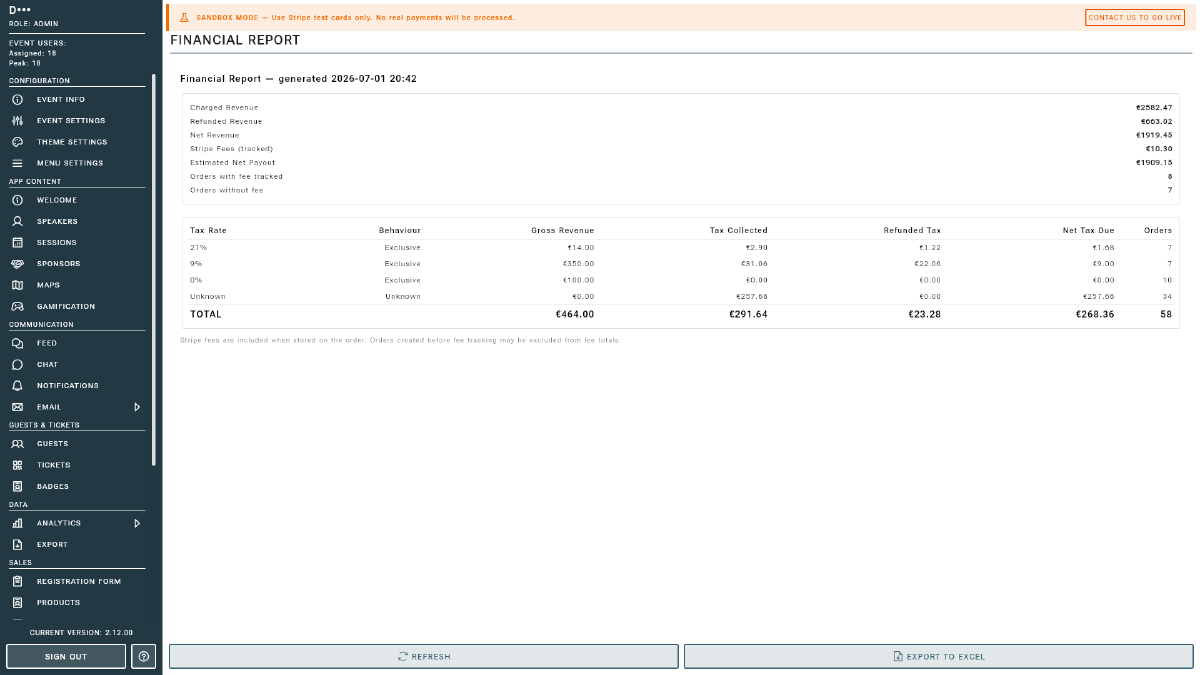
Task: Open Speakers using the person icon
Action: [17, 221]
